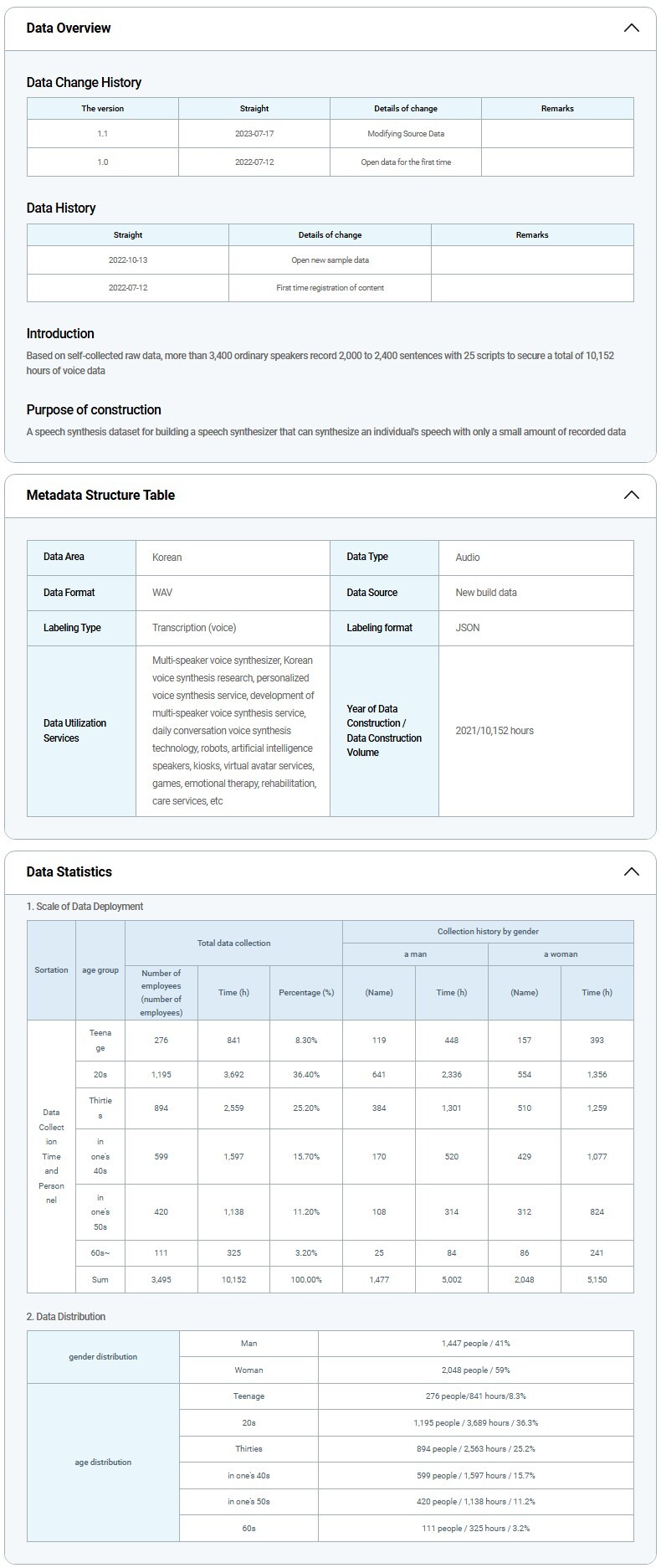Collapse the Data Statistics section chevron
This screenshot has width=661, height=1568.
click(631, 871)
